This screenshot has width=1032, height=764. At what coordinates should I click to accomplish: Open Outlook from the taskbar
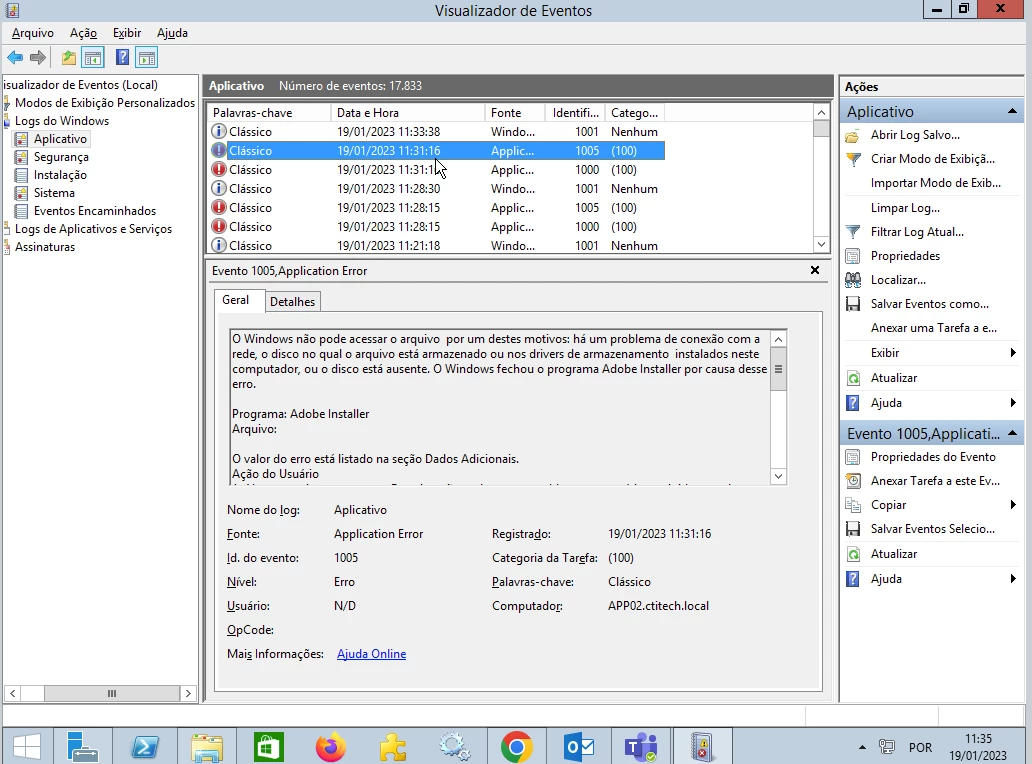pos(579,747)
